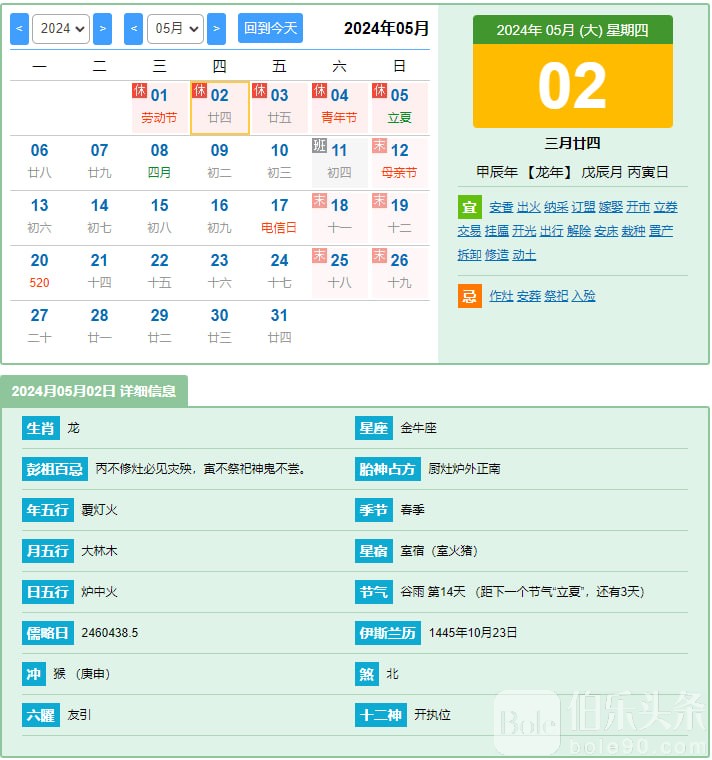Open the 嫁娶 link
The height and width of the screenshot is (760, 712).
pyautogui.click(x=610, y=207)
